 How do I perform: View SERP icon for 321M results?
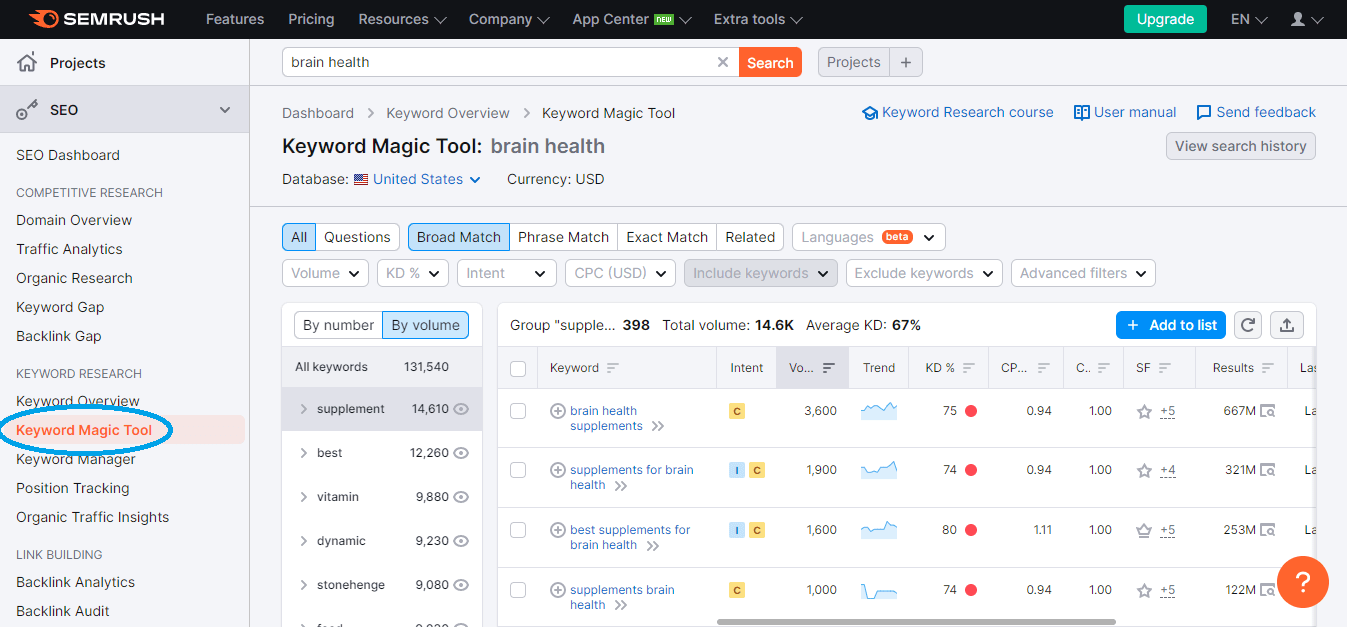(1268, 470)
